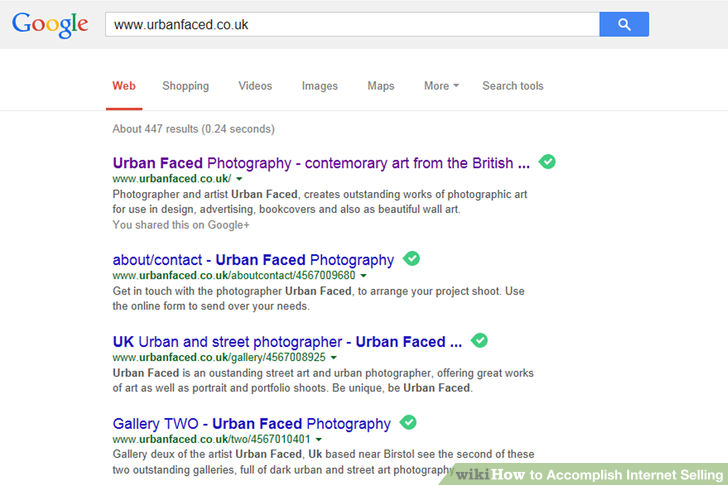728x485 pixels.
Task: Open about/contact - Urban Faced Photography link
Action: click(253, 260)
